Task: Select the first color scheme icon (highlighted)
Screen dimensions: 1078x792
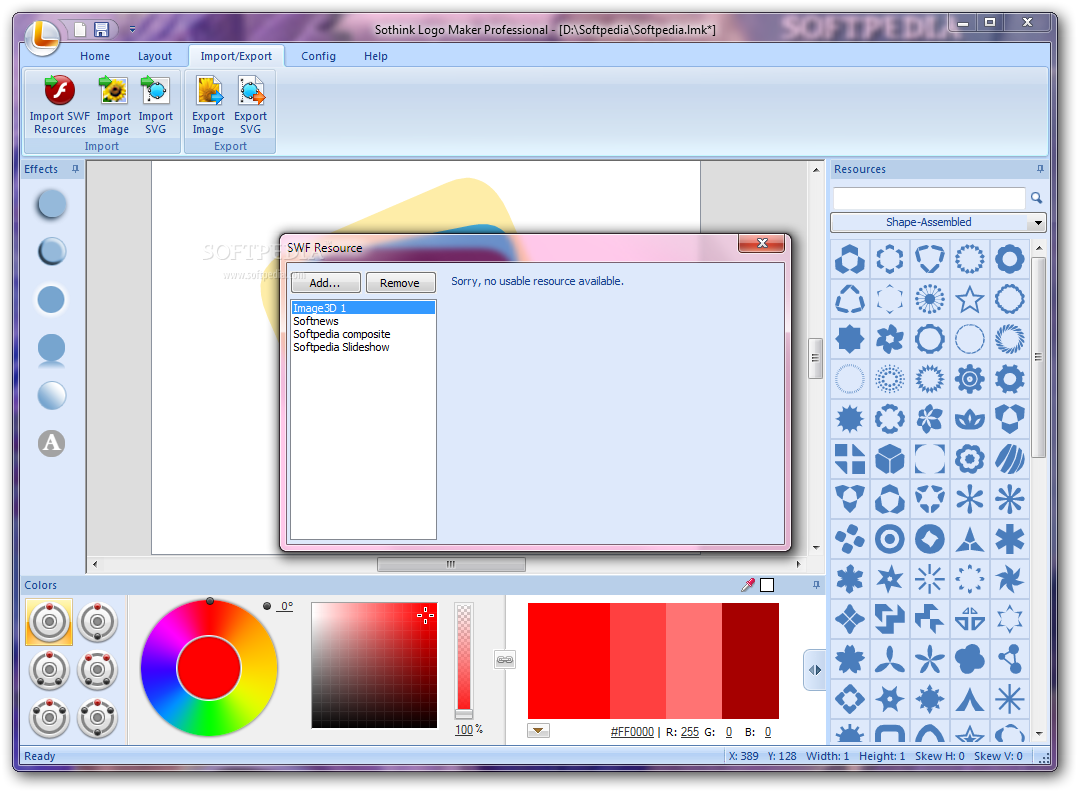Action: tap(49, 622)
